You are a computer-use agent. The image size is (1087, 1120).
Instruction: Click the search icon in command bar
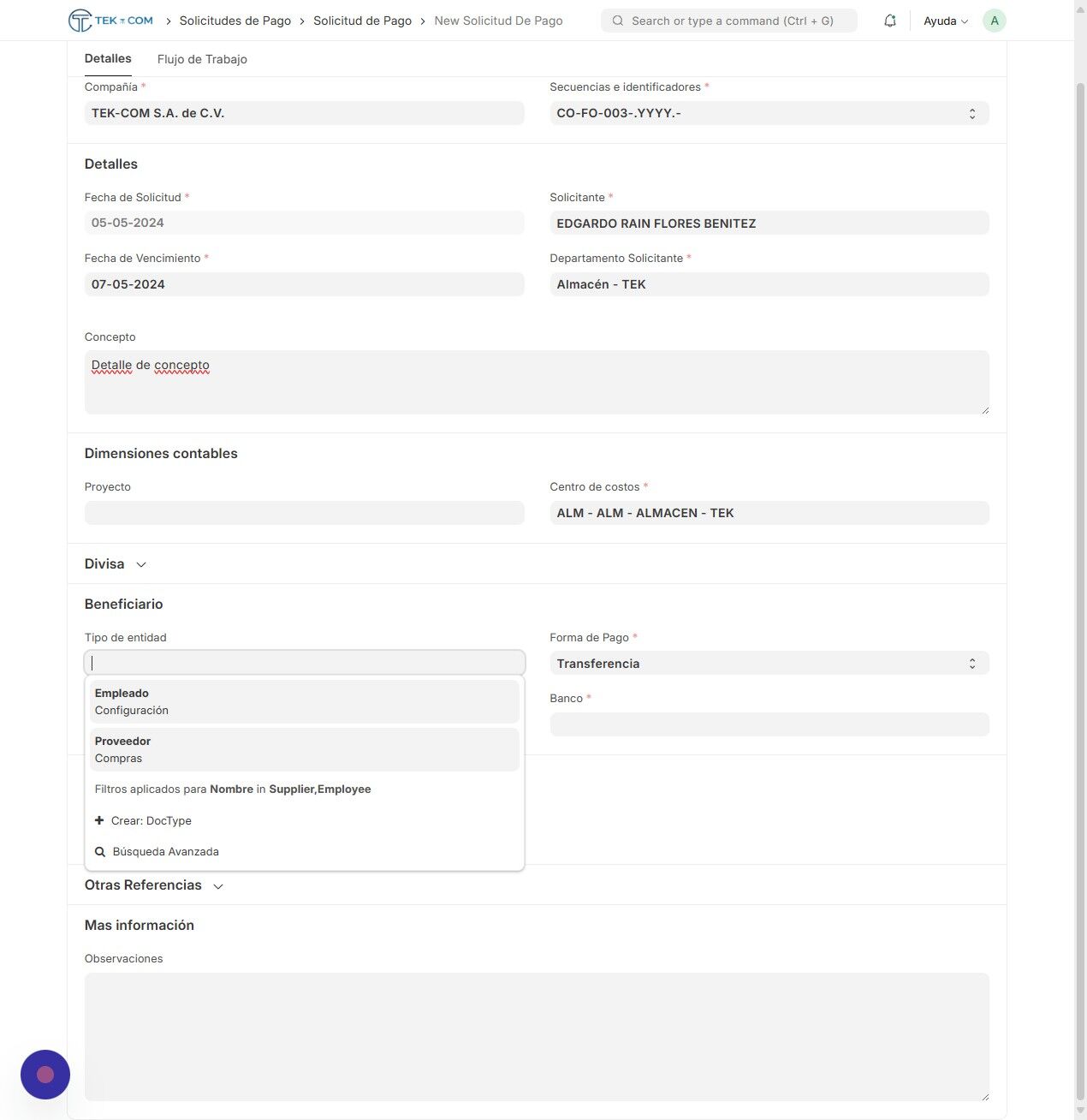coord(617,21)
